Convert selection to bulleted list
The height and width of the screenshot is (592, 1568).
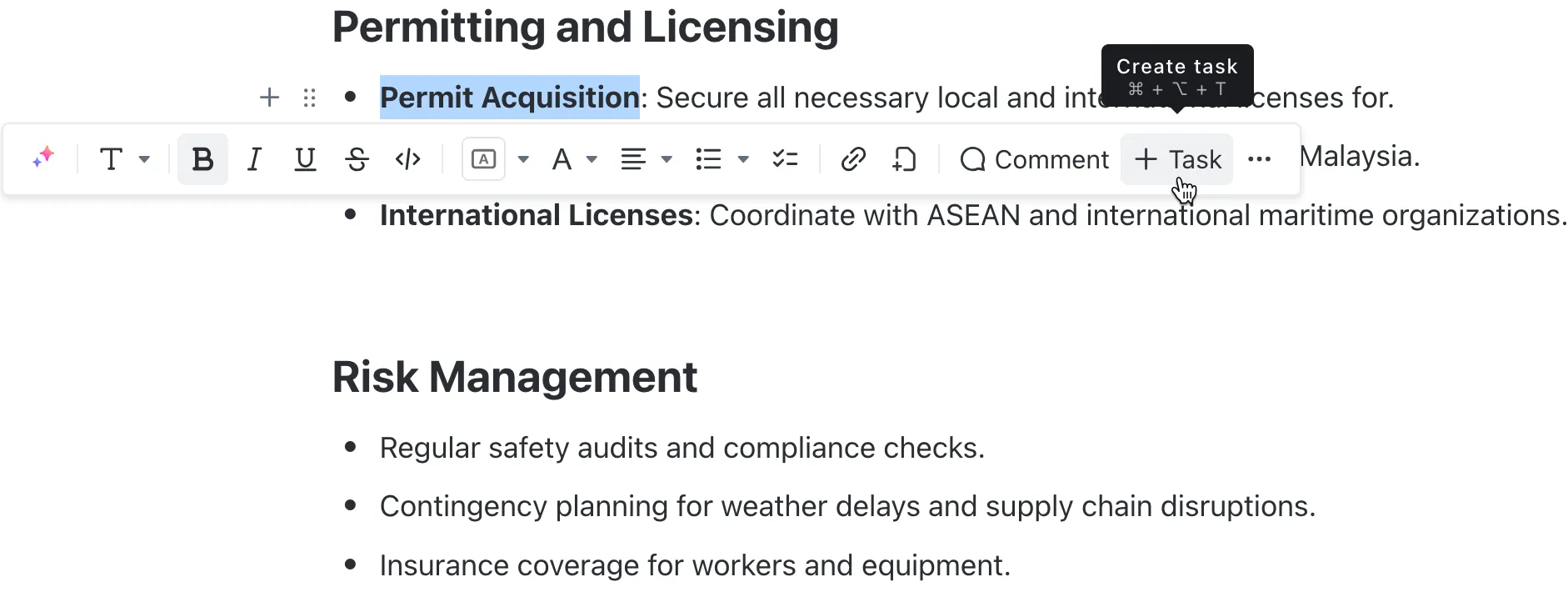[x=708, y=159]
